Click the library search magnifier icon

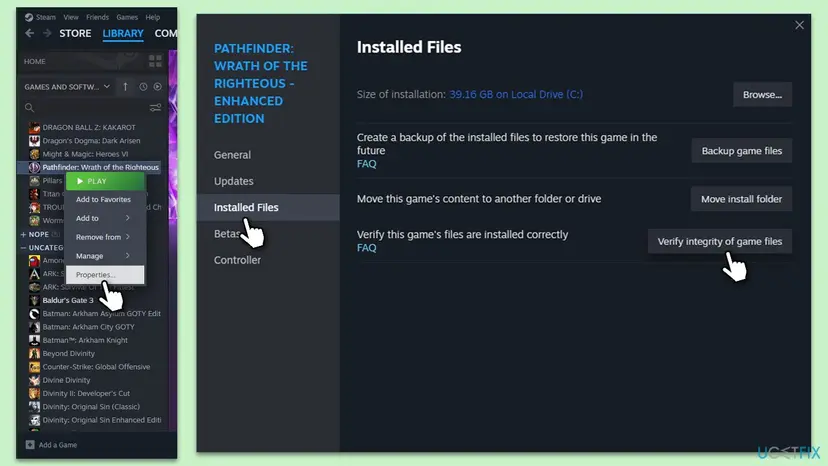(x=29, y=108)
